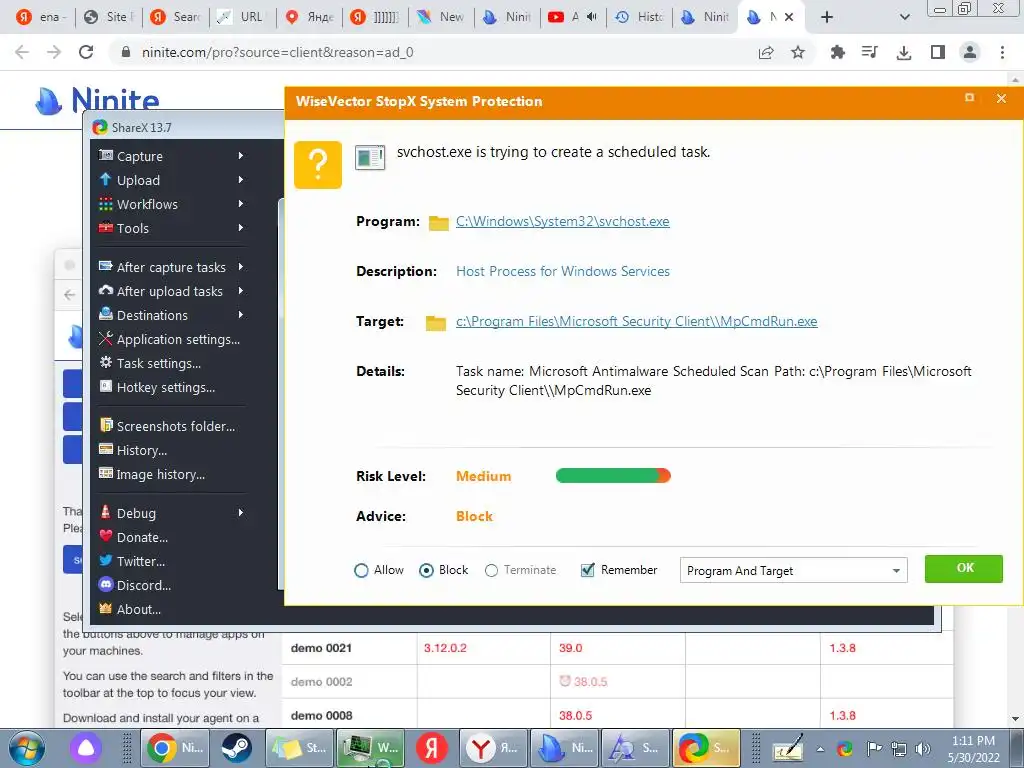
Task: Switch to the URL tab
Action: click(x=242, y=17)
